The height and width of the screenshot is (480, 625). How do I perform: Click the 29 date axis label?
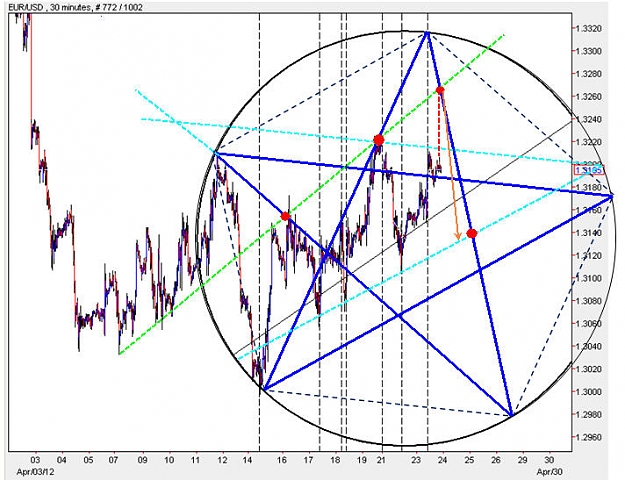(x=523, y=460)
